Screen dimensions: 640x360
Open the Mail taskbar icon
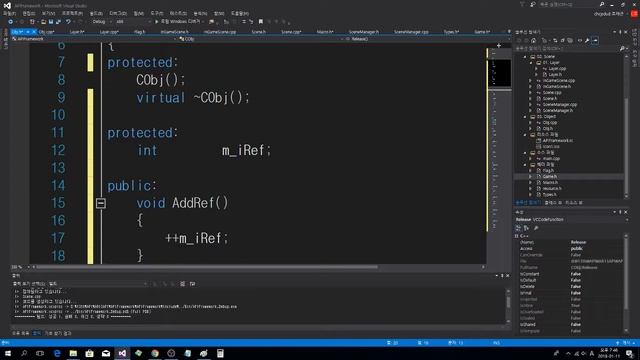(x=106, y=353)
